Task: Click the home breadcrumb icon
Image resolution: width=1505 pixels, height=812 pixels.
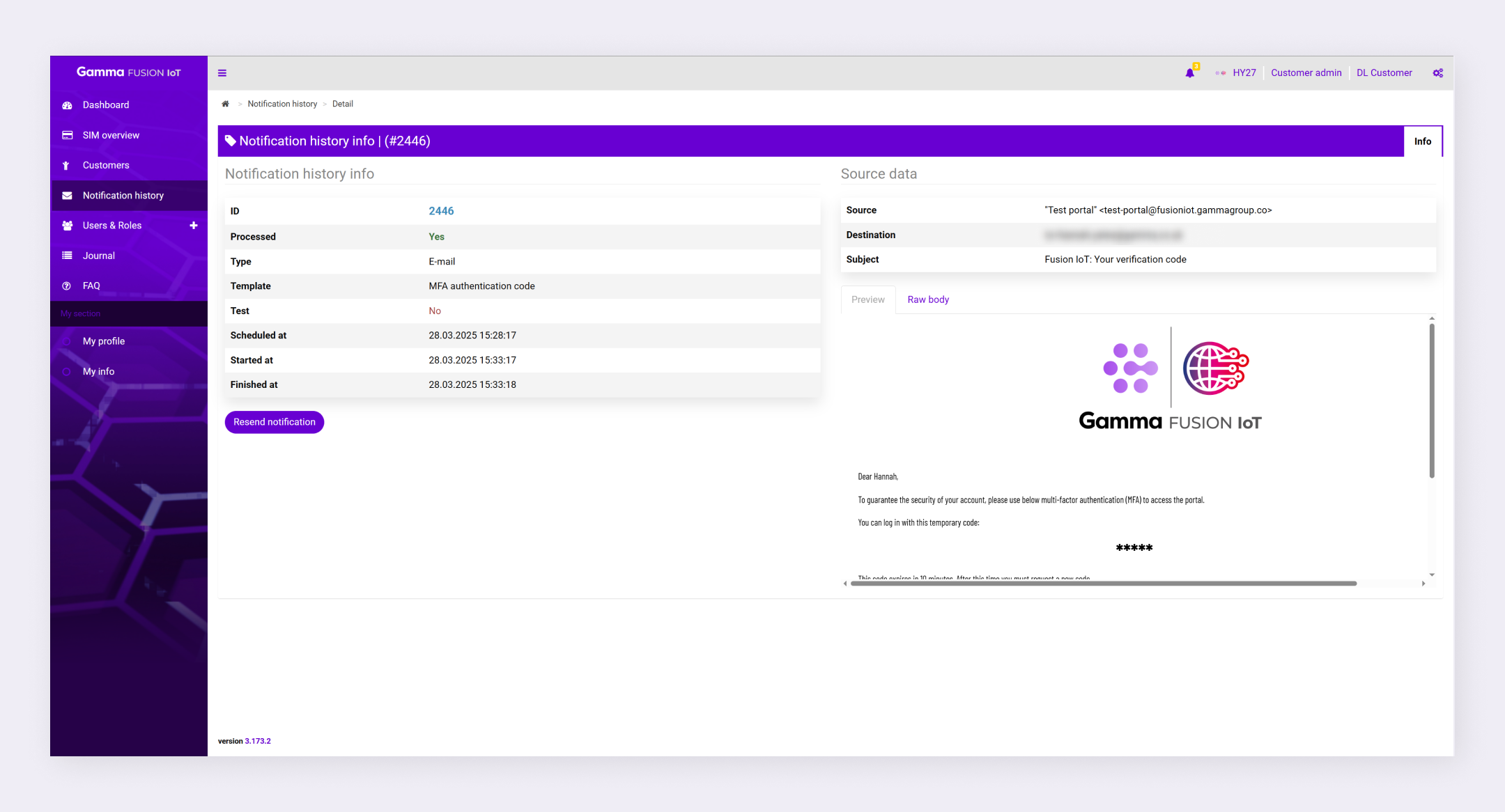Action: point(225,104)
